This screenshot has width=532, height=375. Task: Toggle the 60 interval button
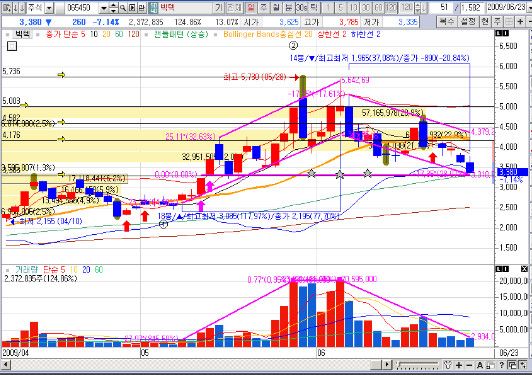[x=378, y=7]
